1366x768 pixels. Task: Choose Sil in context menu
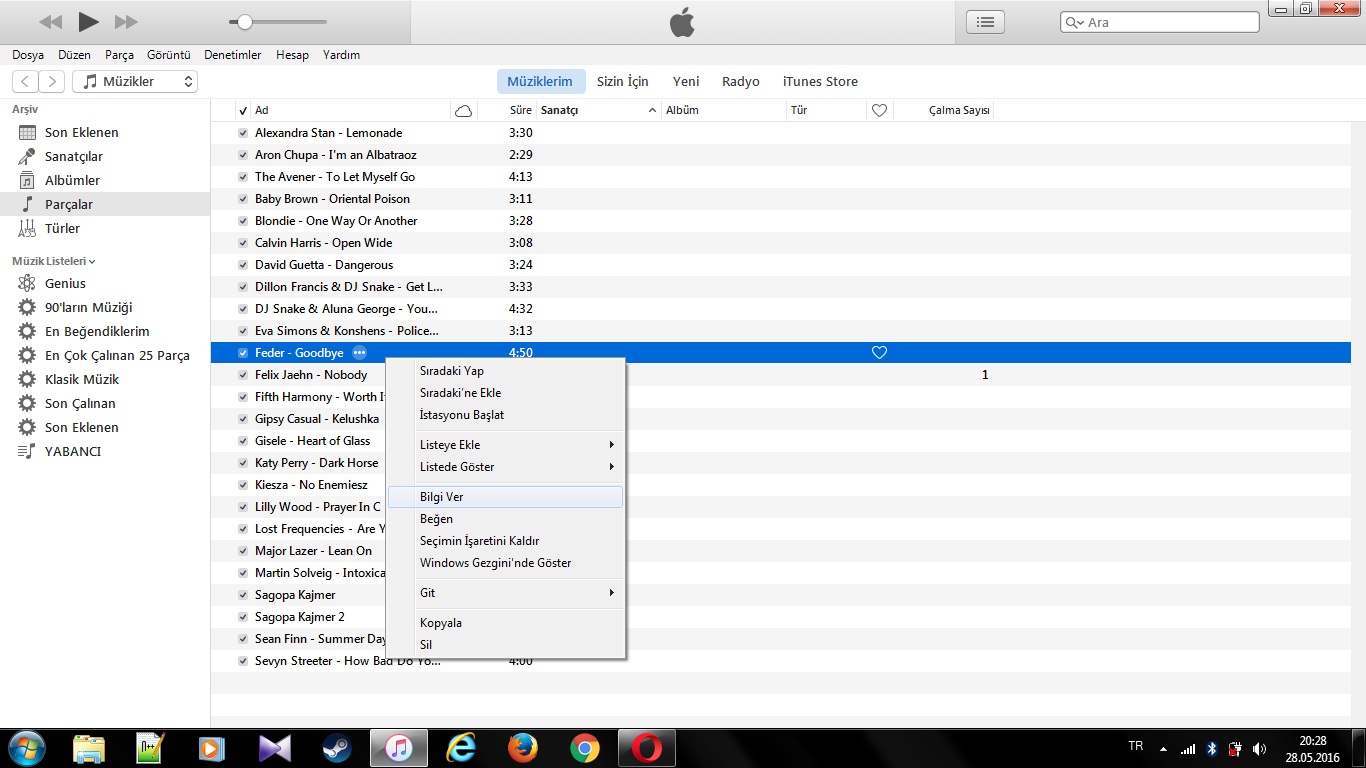click(x=506, y=644)
